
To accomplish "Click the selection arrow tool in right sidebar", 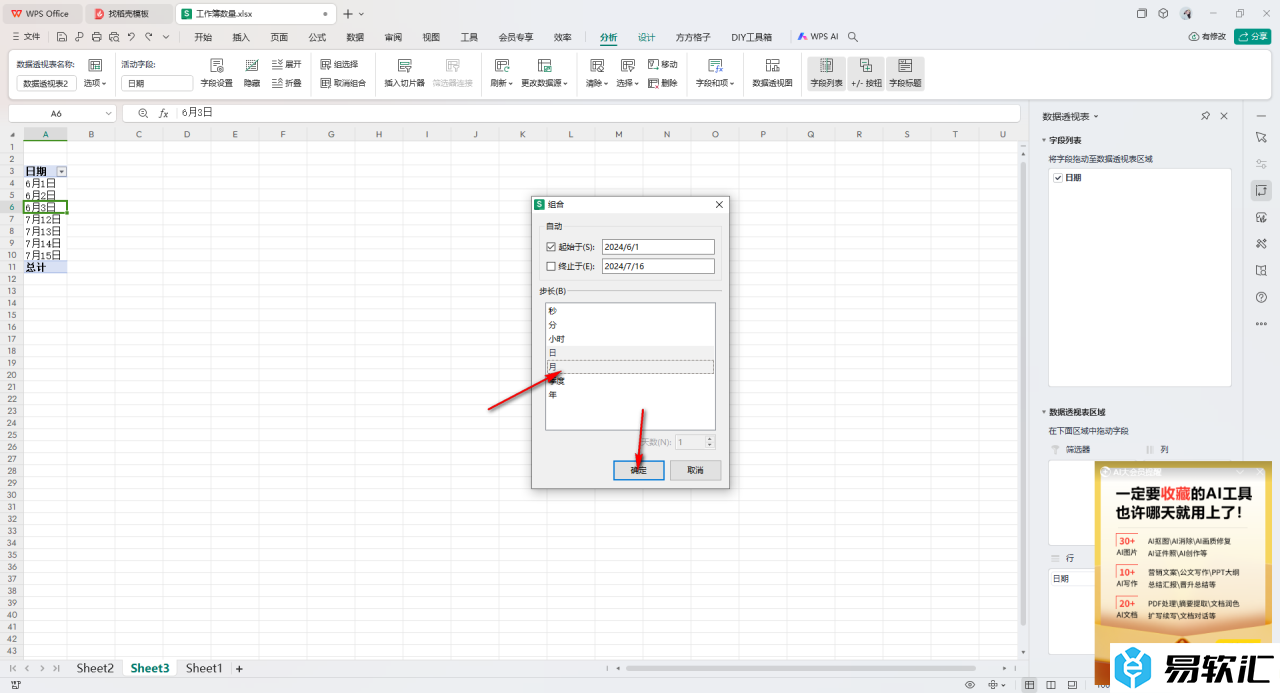I will pyautogui.click(x=1261, y=136).
